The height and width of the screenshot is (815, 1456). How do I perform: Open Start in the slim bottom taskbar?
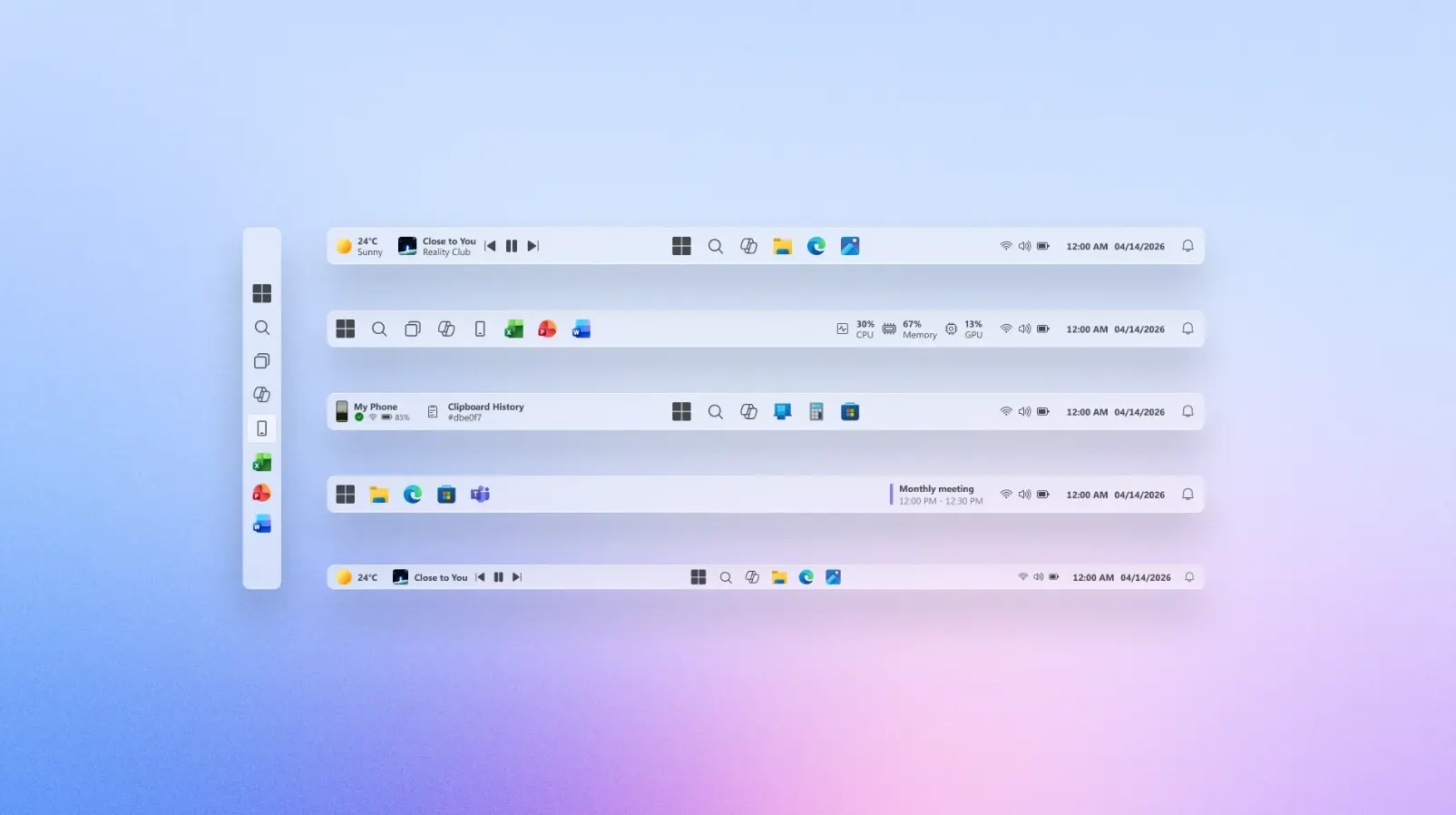click(699, 577)
